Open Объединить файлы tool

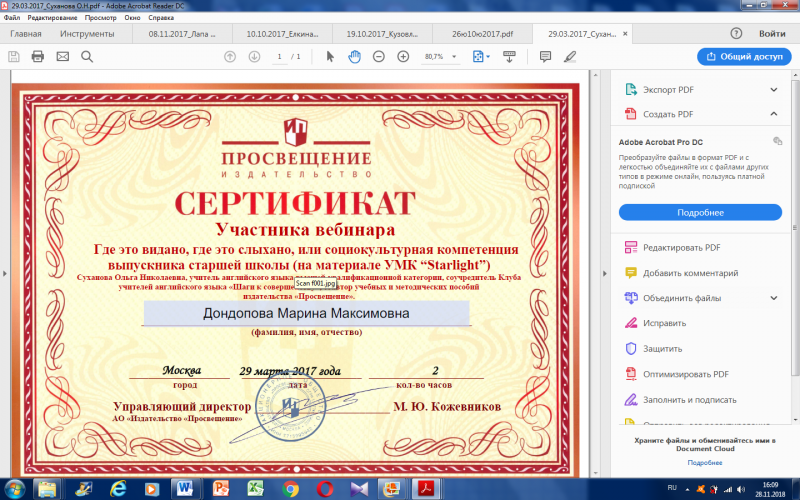tap(682, 298)
